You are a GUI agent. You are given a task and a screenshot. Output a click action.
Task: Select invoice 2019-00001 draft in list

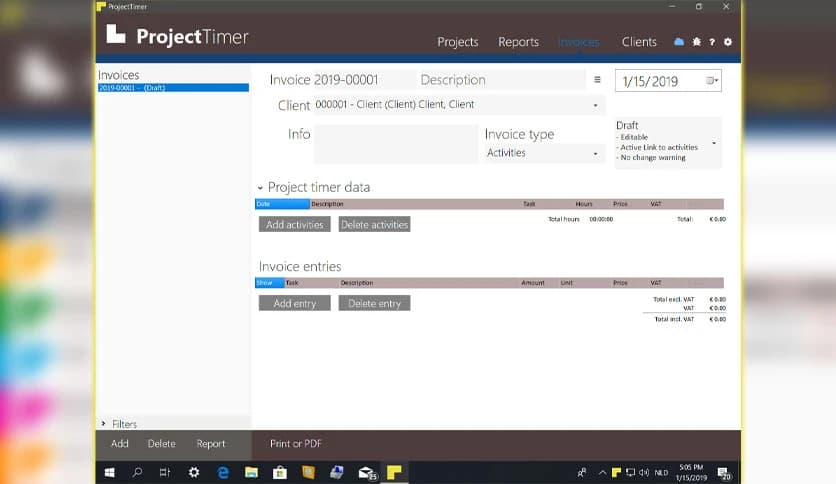[172, 88]
